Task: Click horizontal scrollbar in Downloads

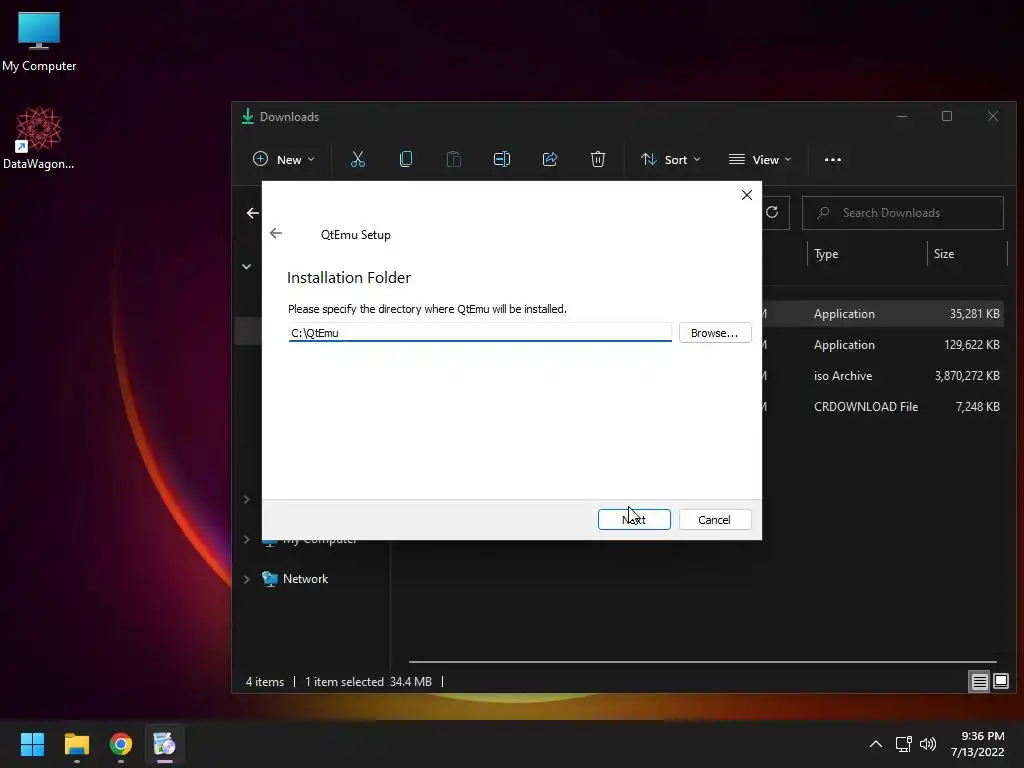Action: coord(703,662)
